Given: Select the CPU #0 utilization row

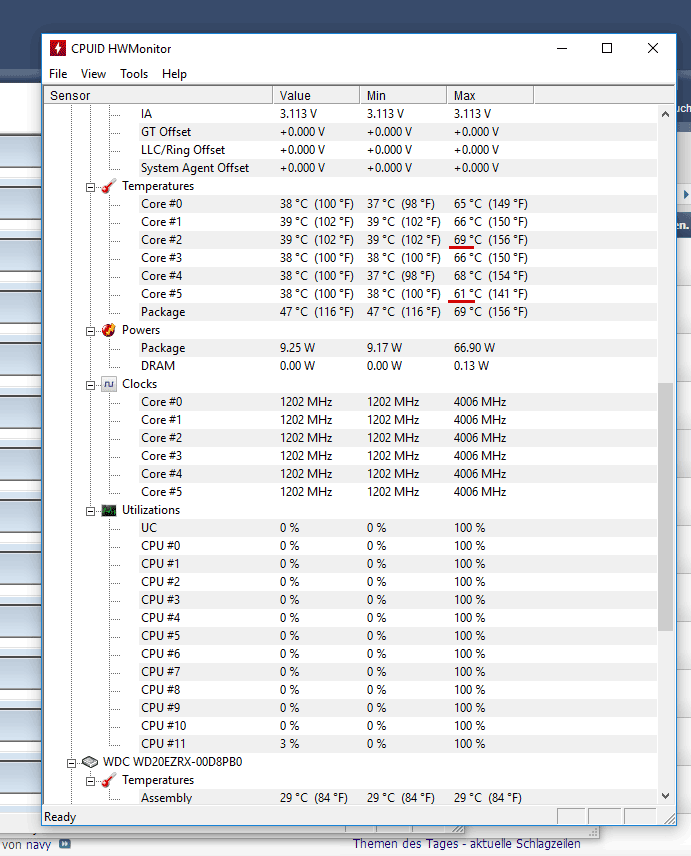Looking at the screenshot, I should pyautogui.click(x=398, y=546).
